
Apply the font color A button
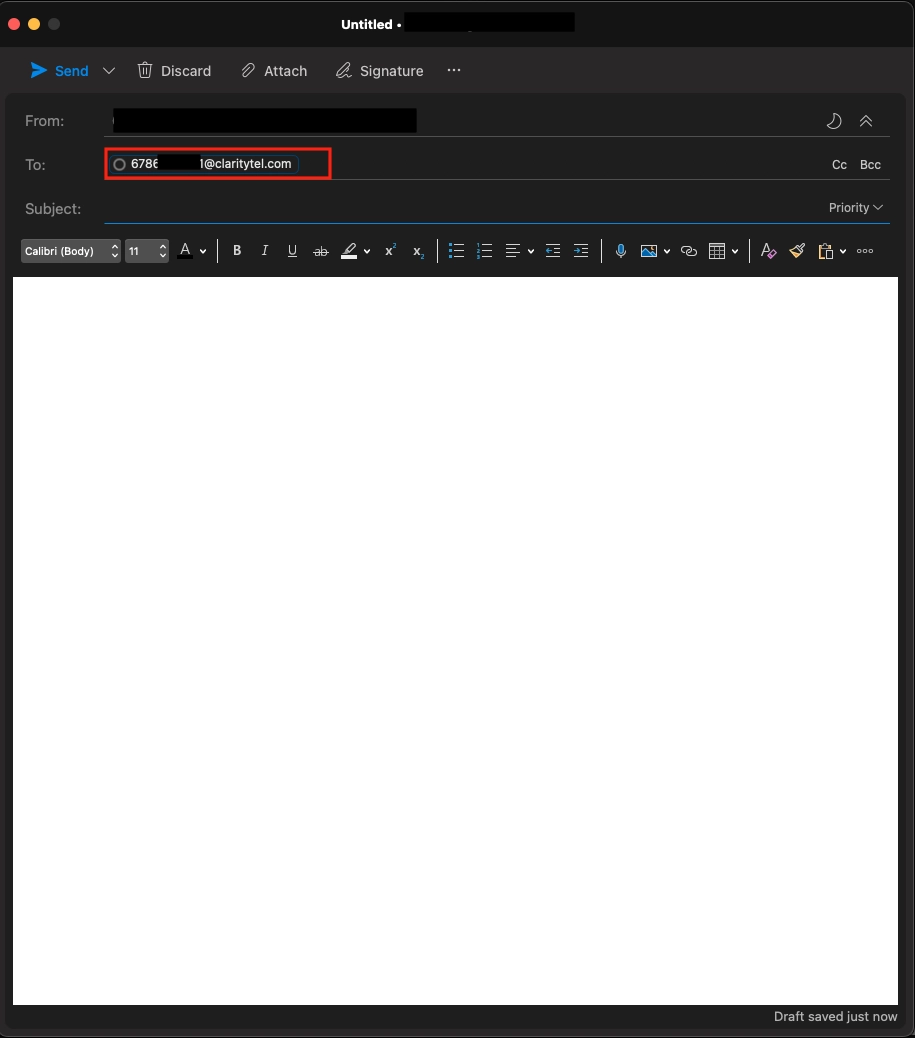coord(185,251)
